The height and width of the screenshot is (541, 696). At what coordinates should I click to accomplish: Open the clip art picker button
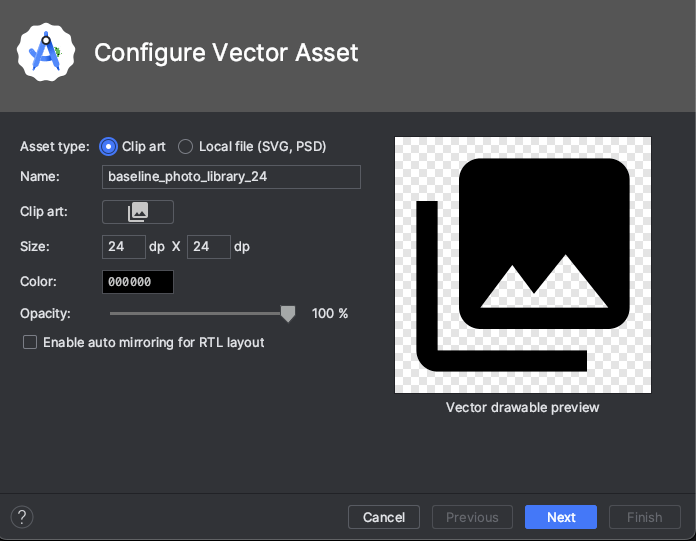coord(138,212)
